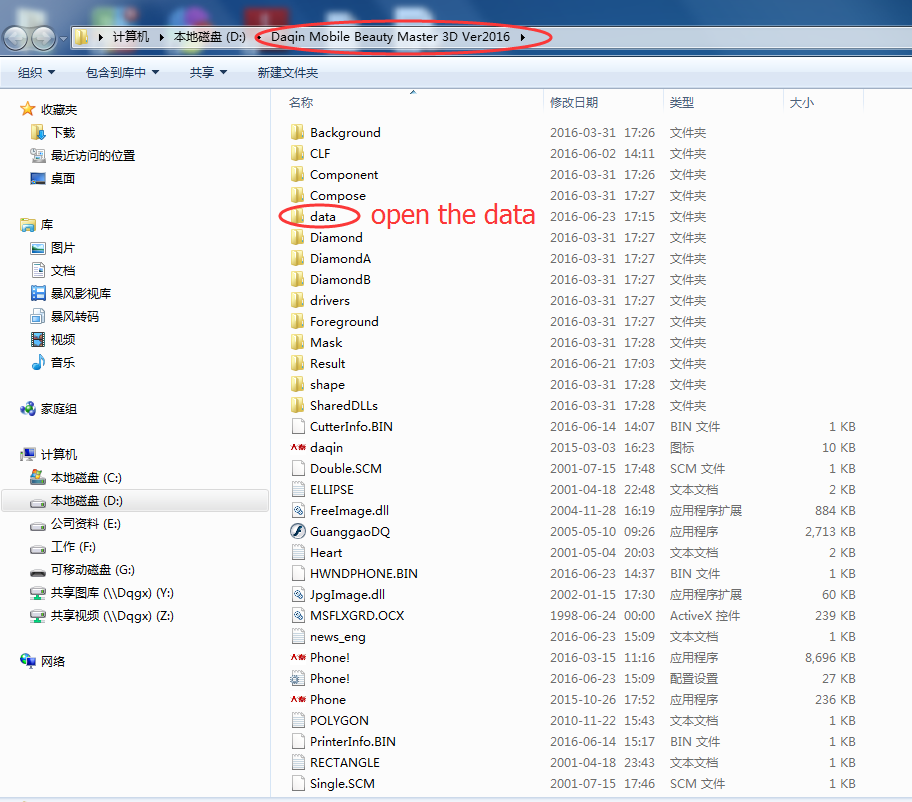912x802 pixels.
Task: Open 最近访问的位置 in the sidebar
Action: click(x=92, y=155)
